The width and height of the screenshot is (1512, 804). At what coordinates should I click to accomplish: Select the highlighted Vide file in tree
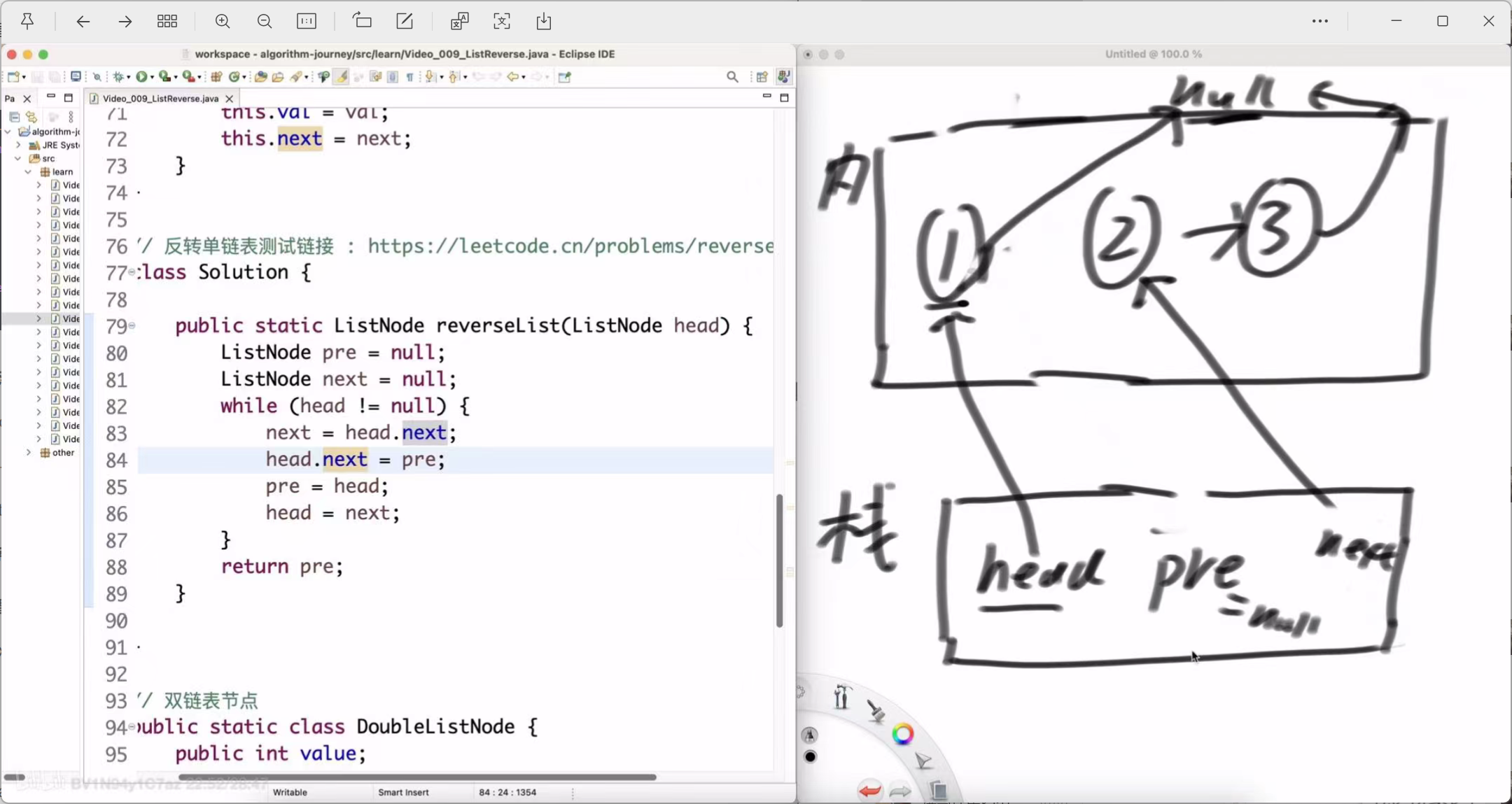tap(66, 319)
